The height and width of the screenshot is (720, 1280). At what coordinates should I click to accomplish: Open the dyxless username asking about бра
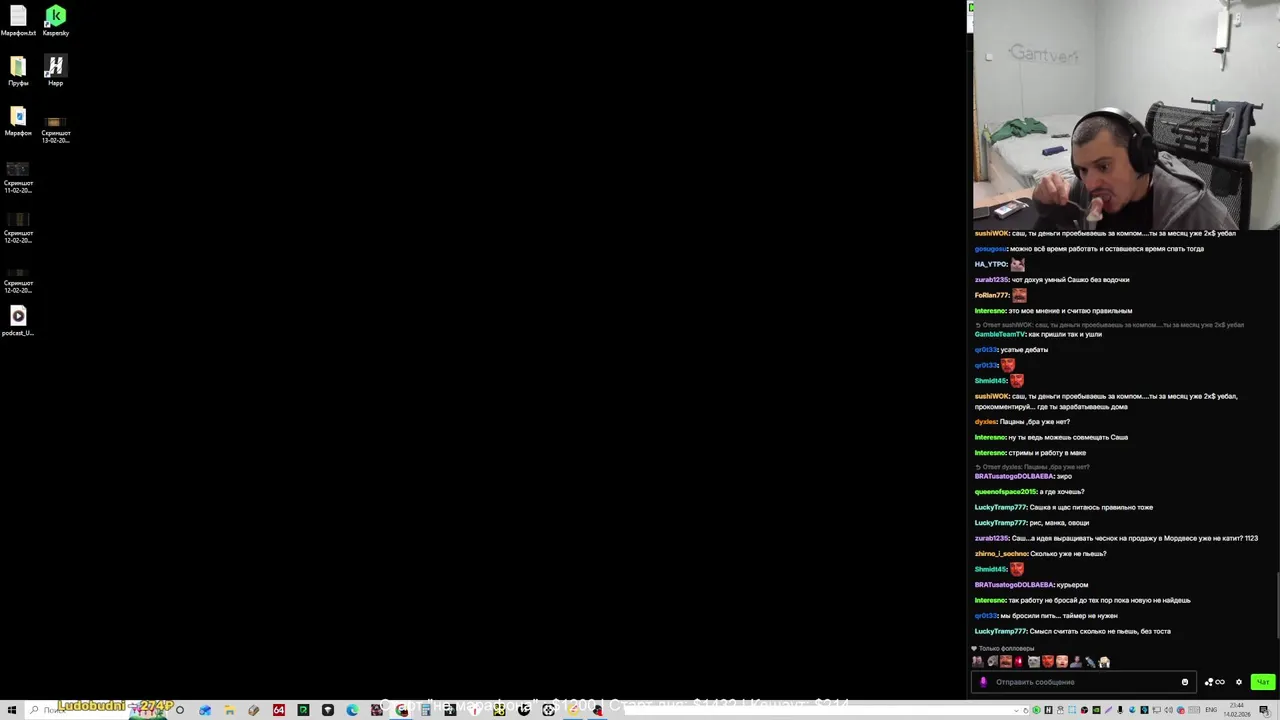coord(985,422)
